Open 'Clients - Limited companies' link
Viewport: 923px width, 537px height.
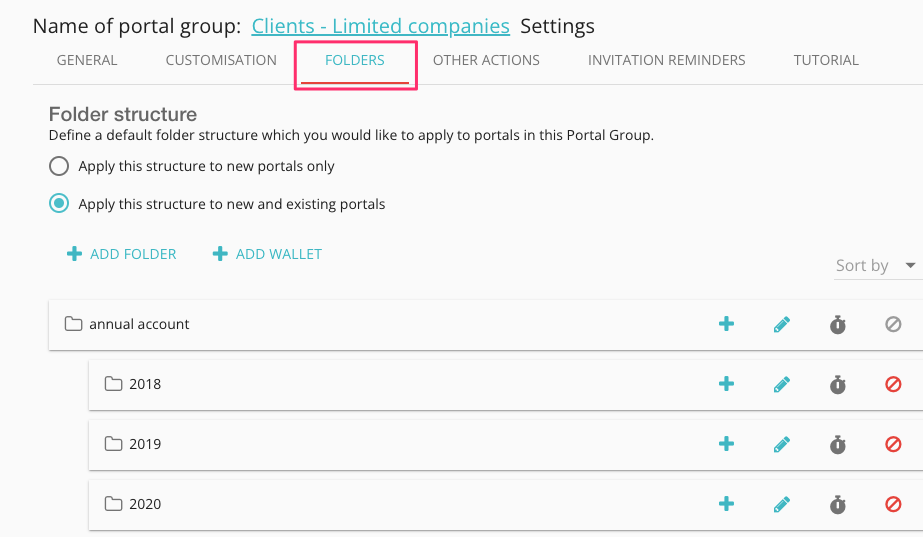point(380,26)
